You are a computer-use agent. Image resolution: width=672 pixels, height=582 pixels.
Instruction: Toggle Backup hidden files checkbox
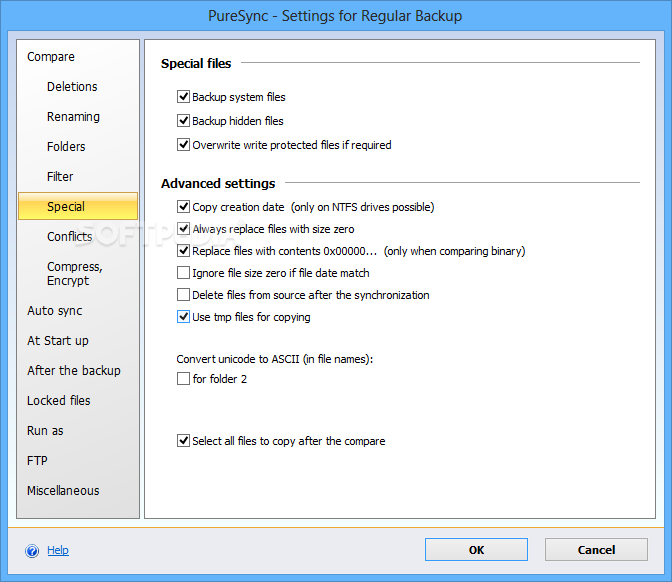(x=183, y=120)
